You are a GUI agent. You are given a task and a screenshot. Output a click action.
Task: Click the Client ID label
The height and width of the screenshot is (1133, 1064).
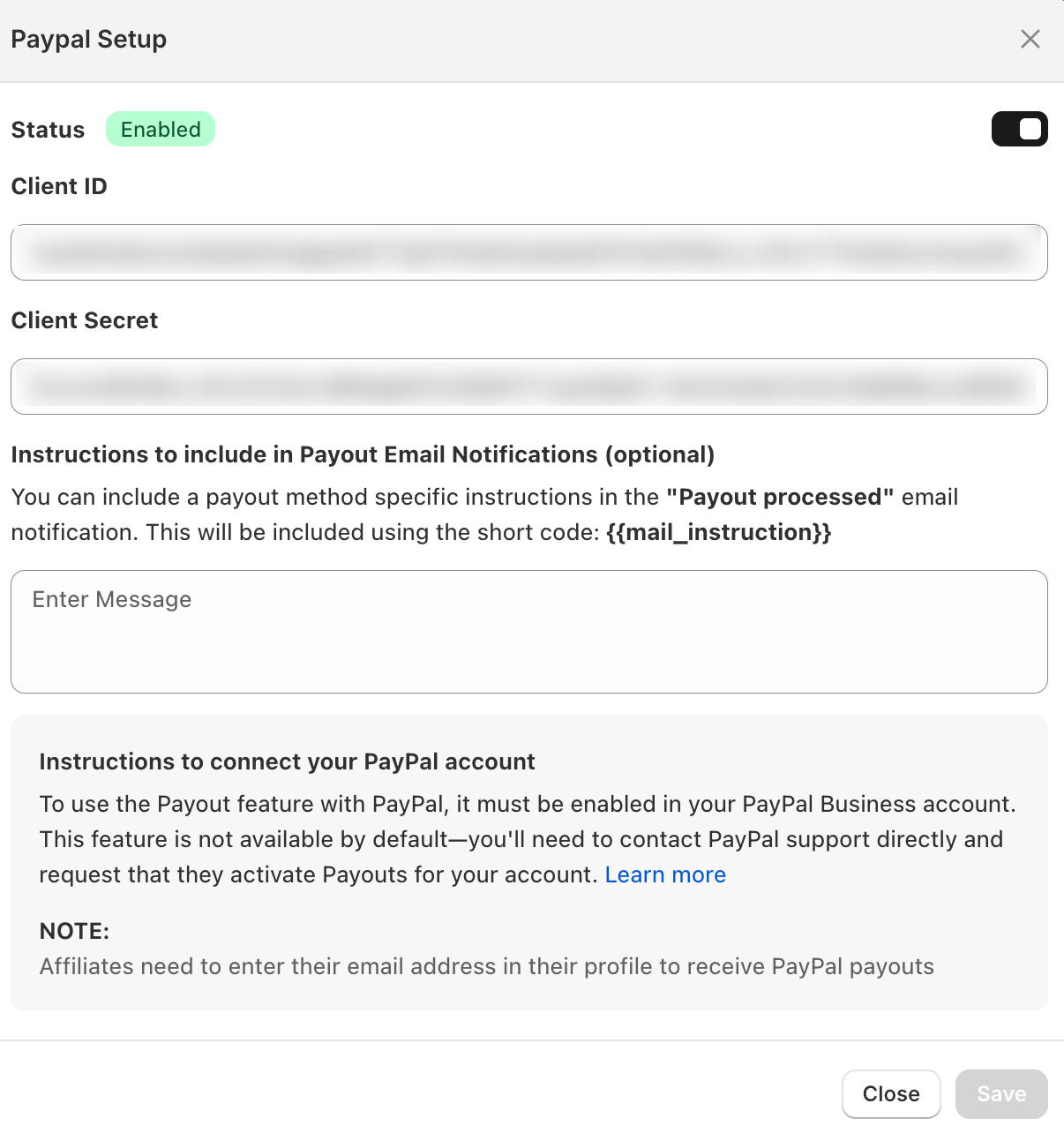(x=59, y=186)
